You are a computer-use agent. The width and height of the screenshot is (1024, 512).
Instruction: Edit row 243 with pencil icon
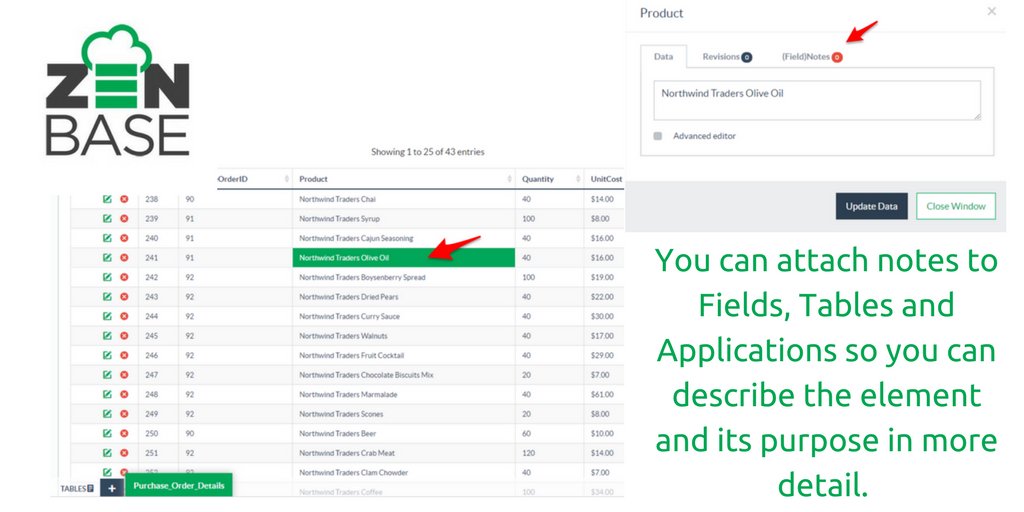[108, 297]
